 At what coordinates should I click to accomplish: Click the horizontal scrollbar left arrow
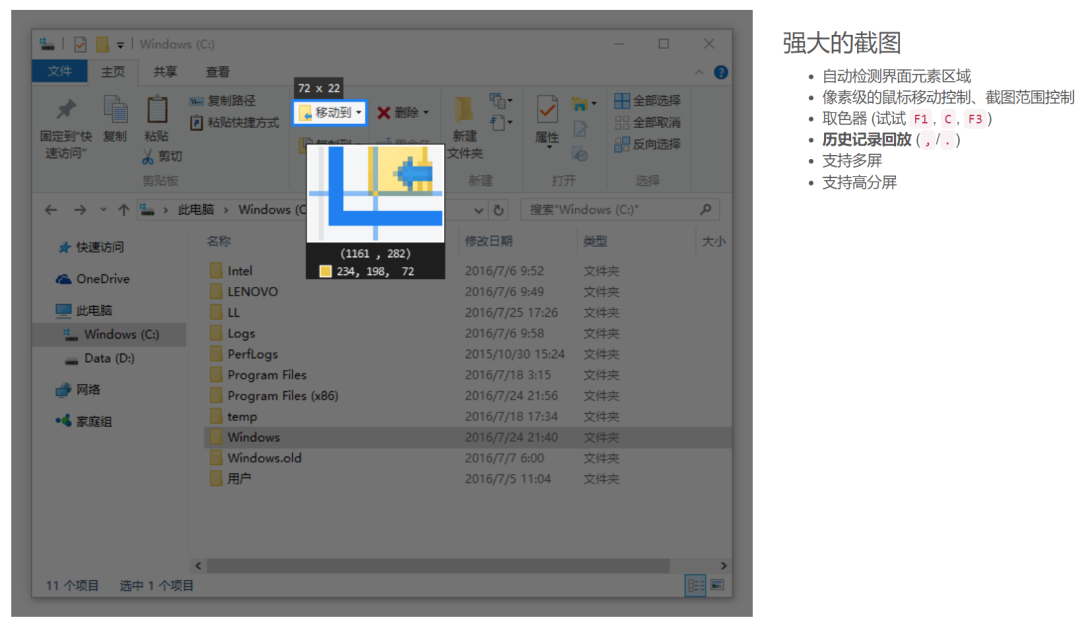[198, 566]
